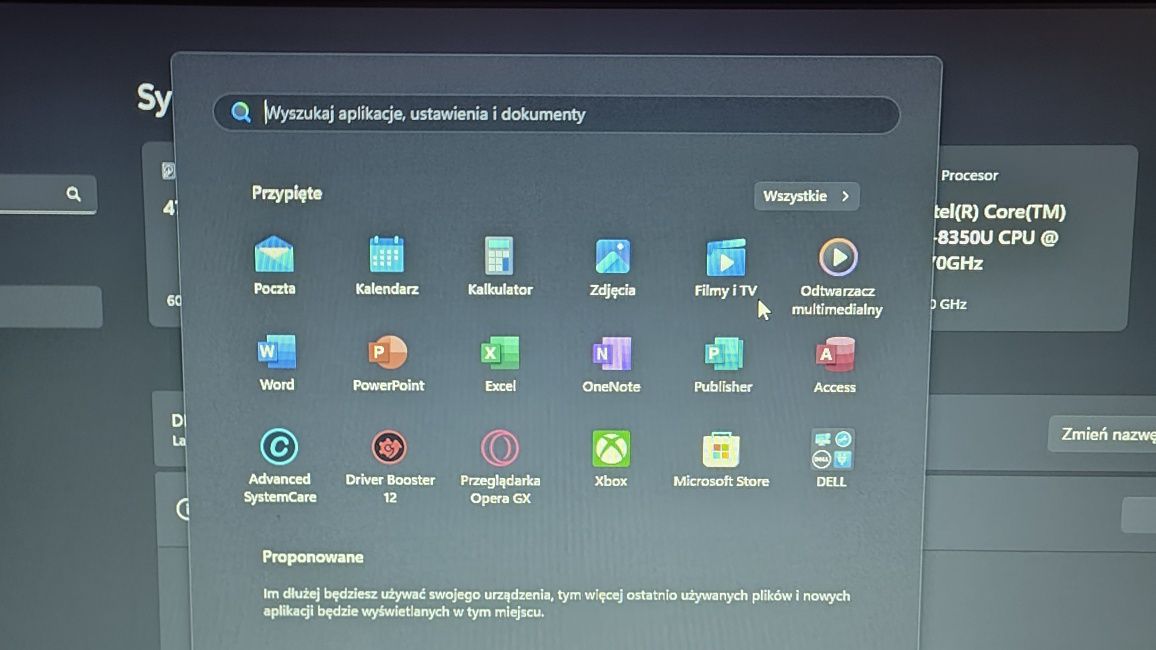Viewport: 1156px width, 650px height.
Task: Launch Przeglądarka Opera GX
Action: [500, 466]
